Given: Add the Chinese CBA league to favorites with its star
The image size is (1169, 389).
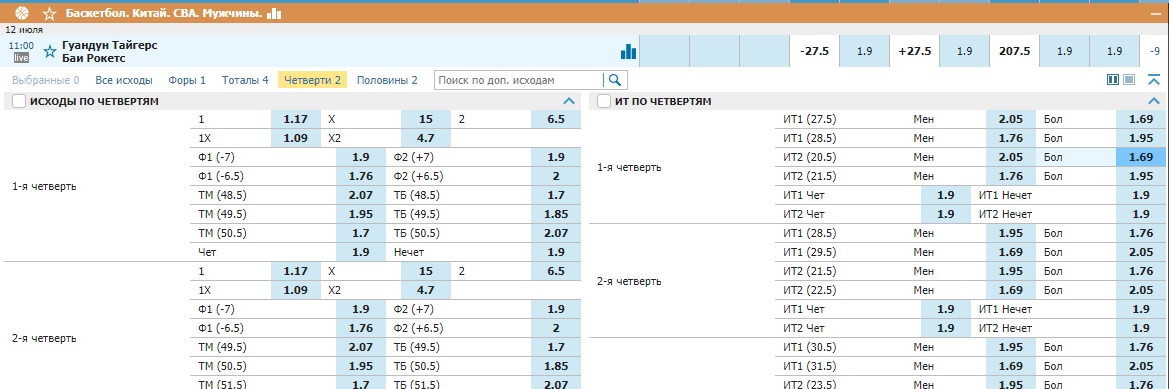Looking at the screenshot, I should point(49,13).
